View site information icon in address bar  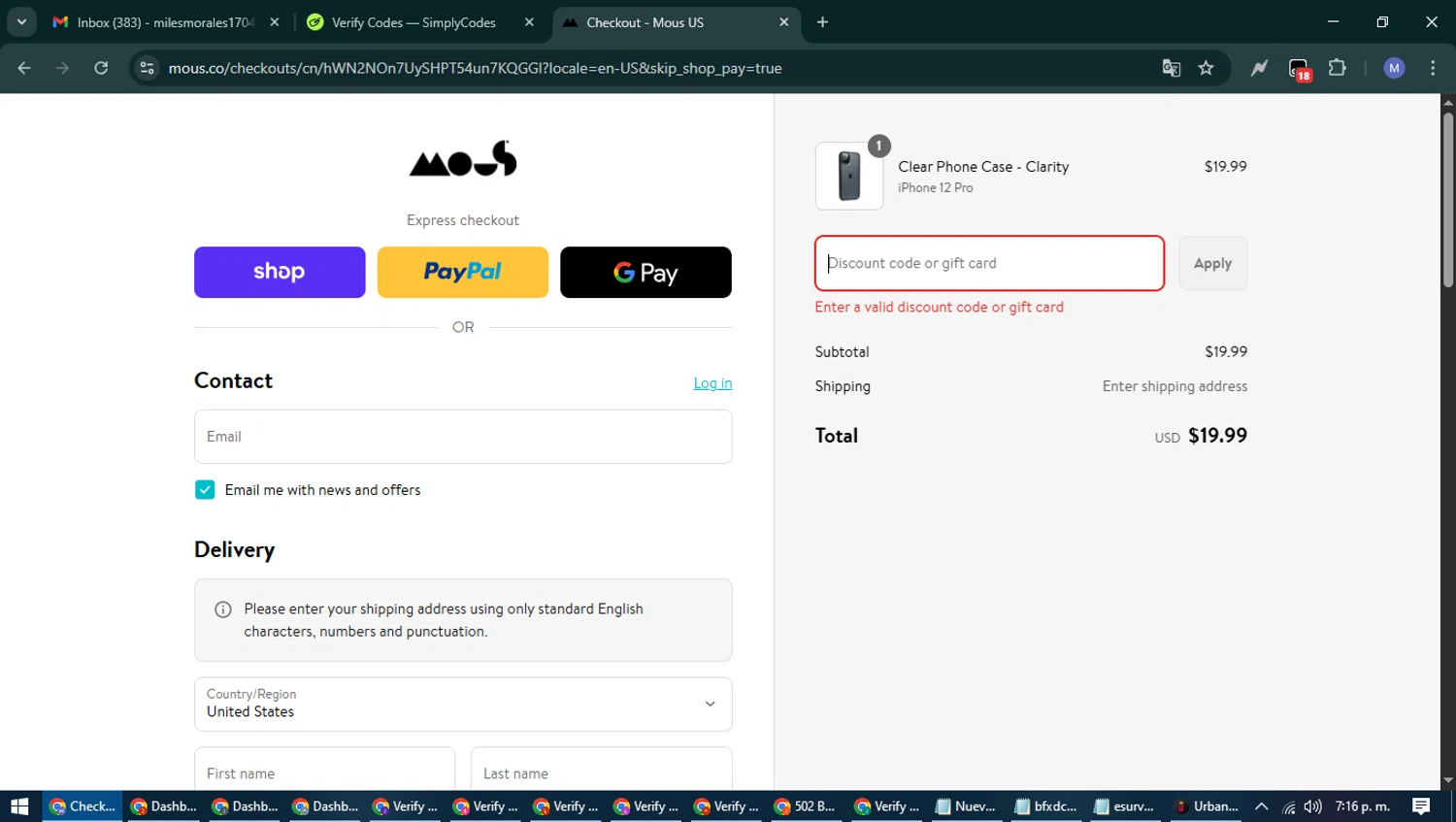(x=147, y=68)
